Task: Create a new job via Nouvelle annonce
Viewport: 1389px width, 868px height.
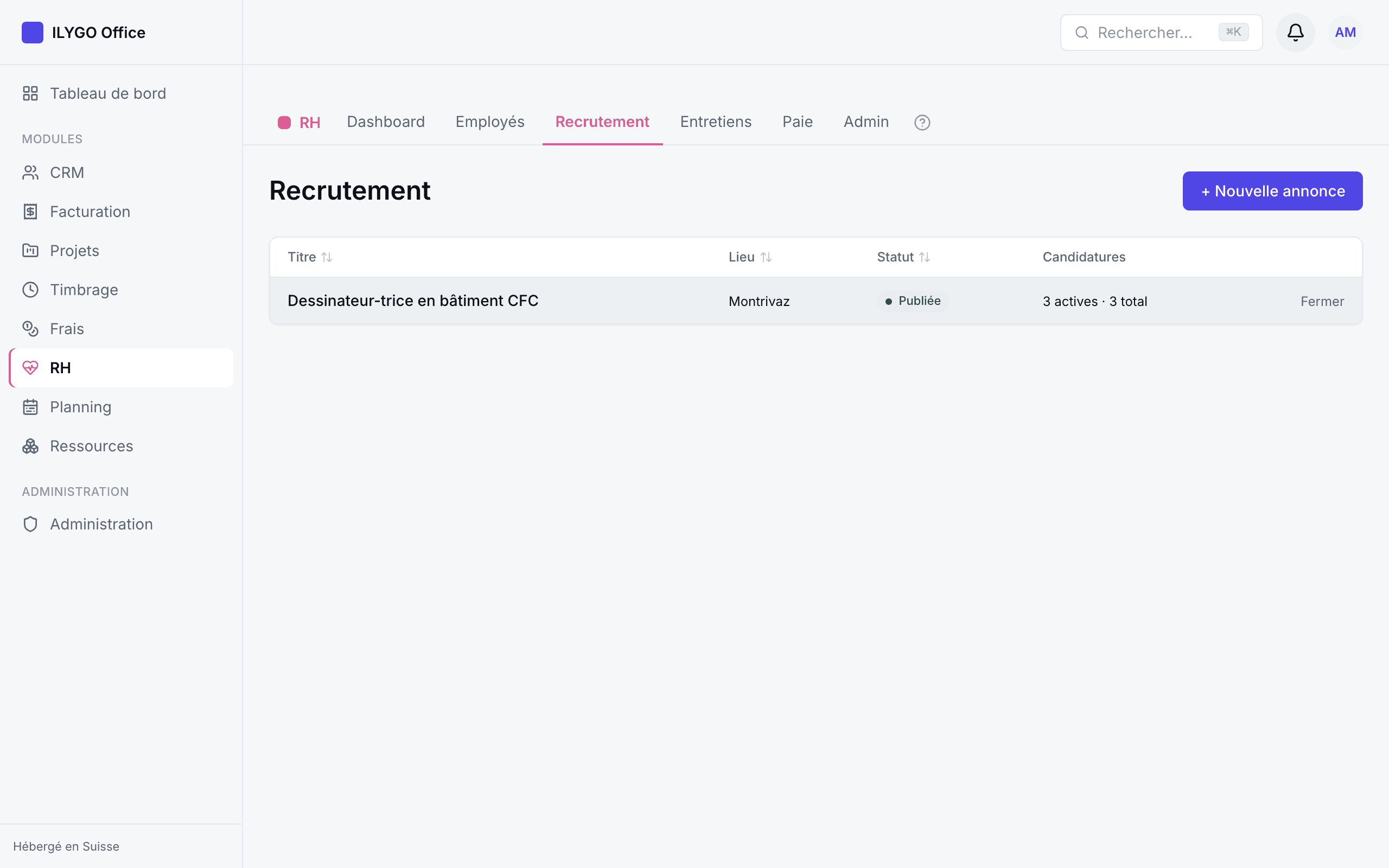Action: [1272, 191]
